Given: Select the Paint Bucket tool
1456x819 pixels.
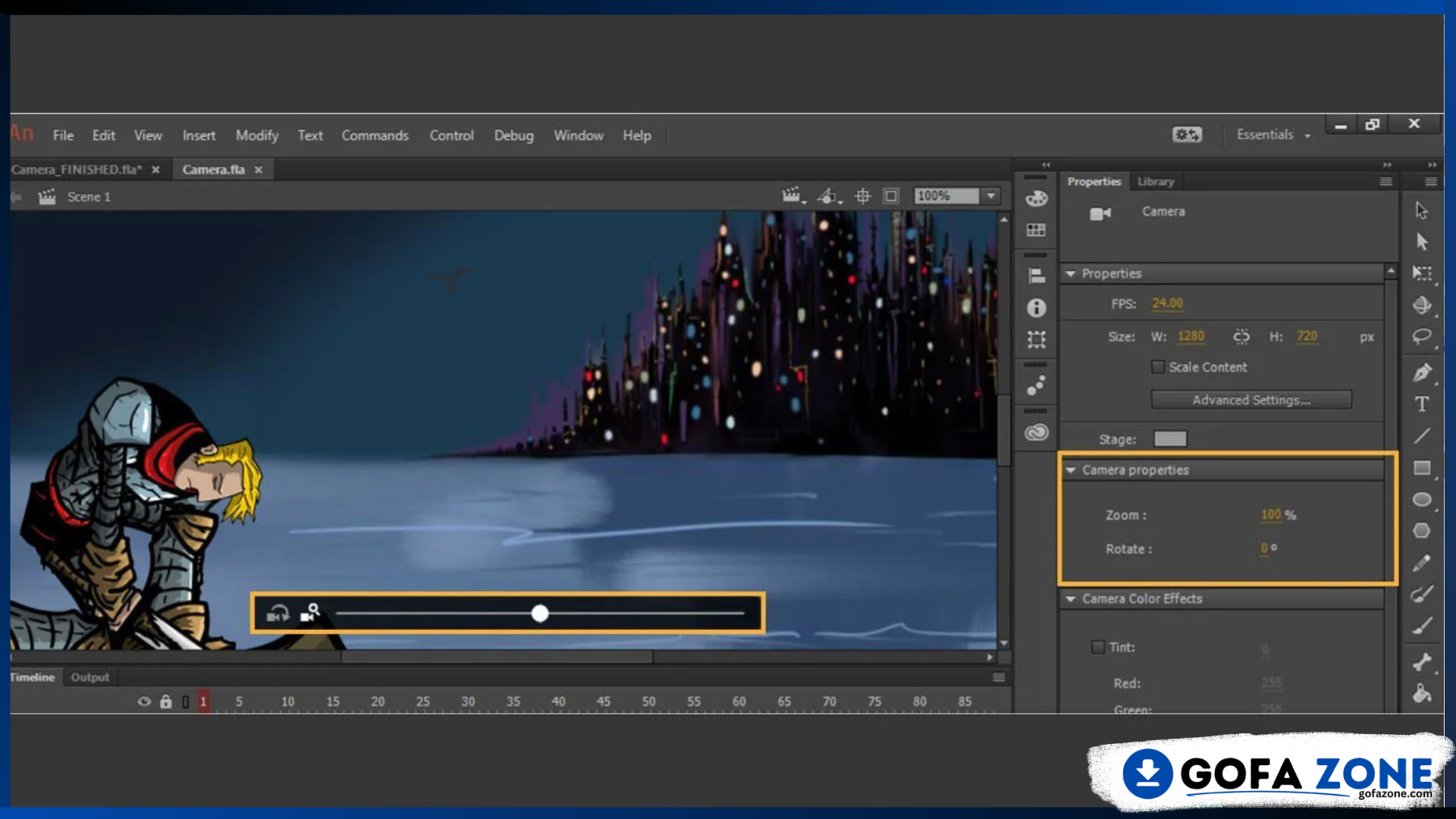Looking at the screenshot, I should pos(1422,693).
